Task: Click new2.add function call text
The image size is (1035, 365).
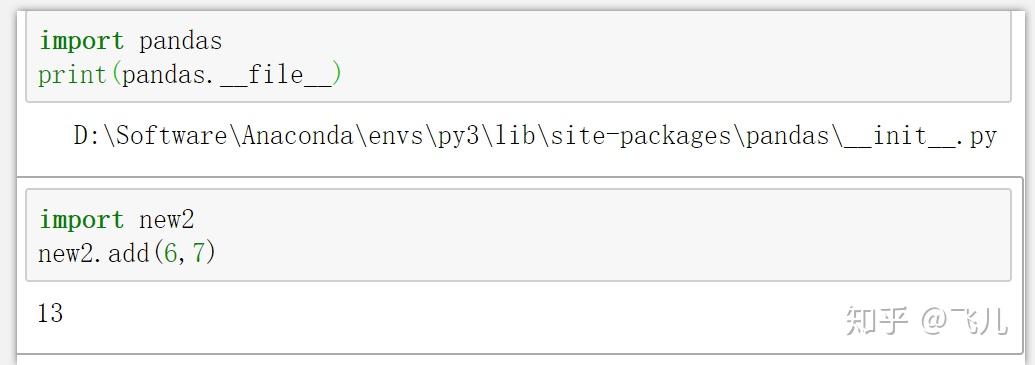Action: pos(94,253)
